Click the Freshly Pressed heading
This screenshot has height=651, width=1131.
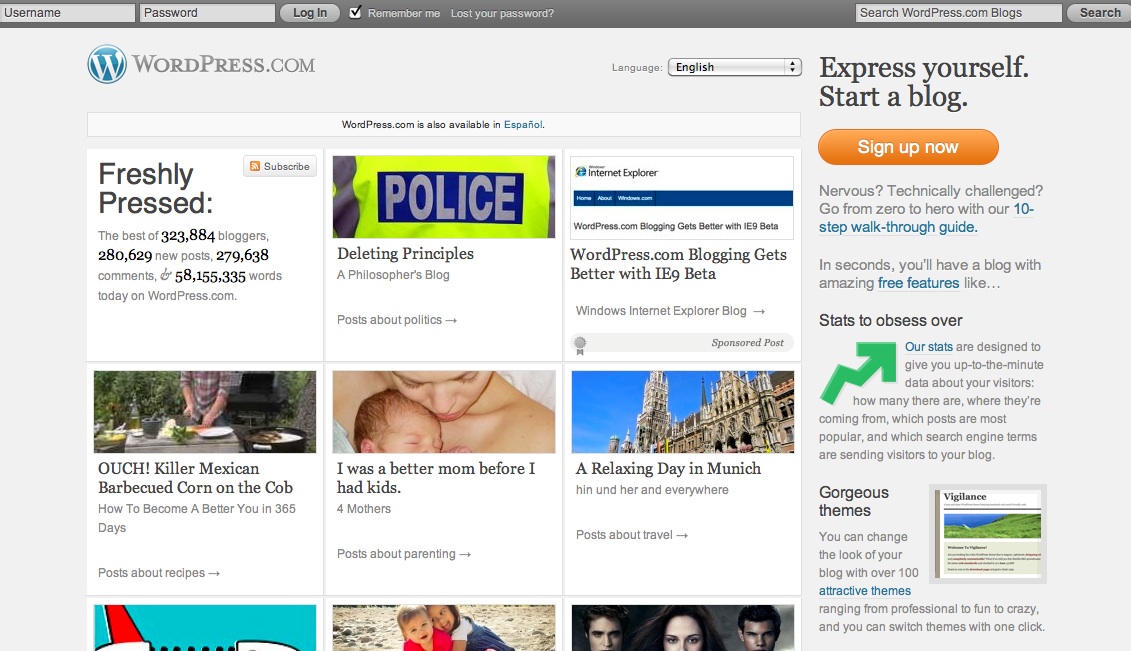click(x=156, y=188)
